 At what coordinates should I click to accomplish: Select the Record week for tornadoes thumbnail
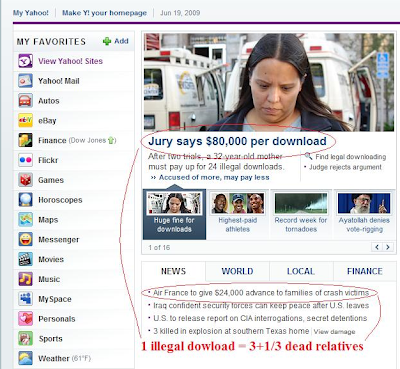point(301,214)
